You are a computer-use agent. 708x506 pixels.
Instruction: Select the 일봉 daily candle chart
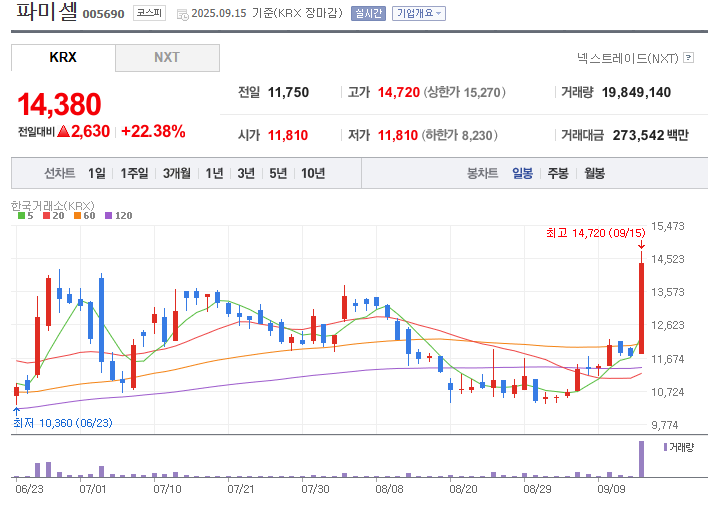522,173
